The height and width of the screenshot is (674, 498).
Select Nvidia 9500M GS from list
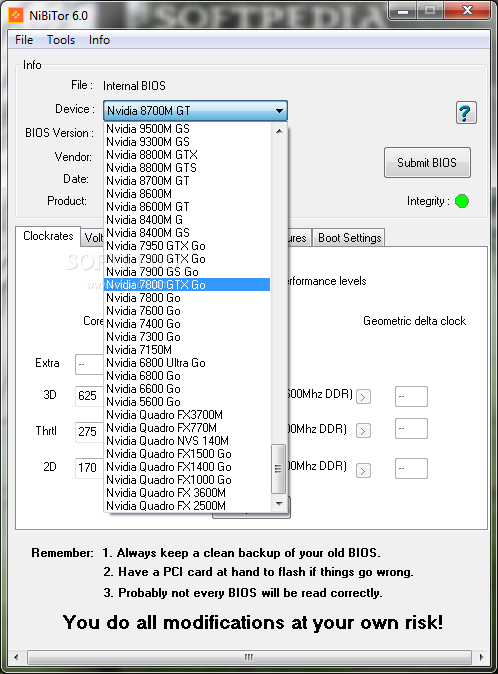(x=187, y=129)
